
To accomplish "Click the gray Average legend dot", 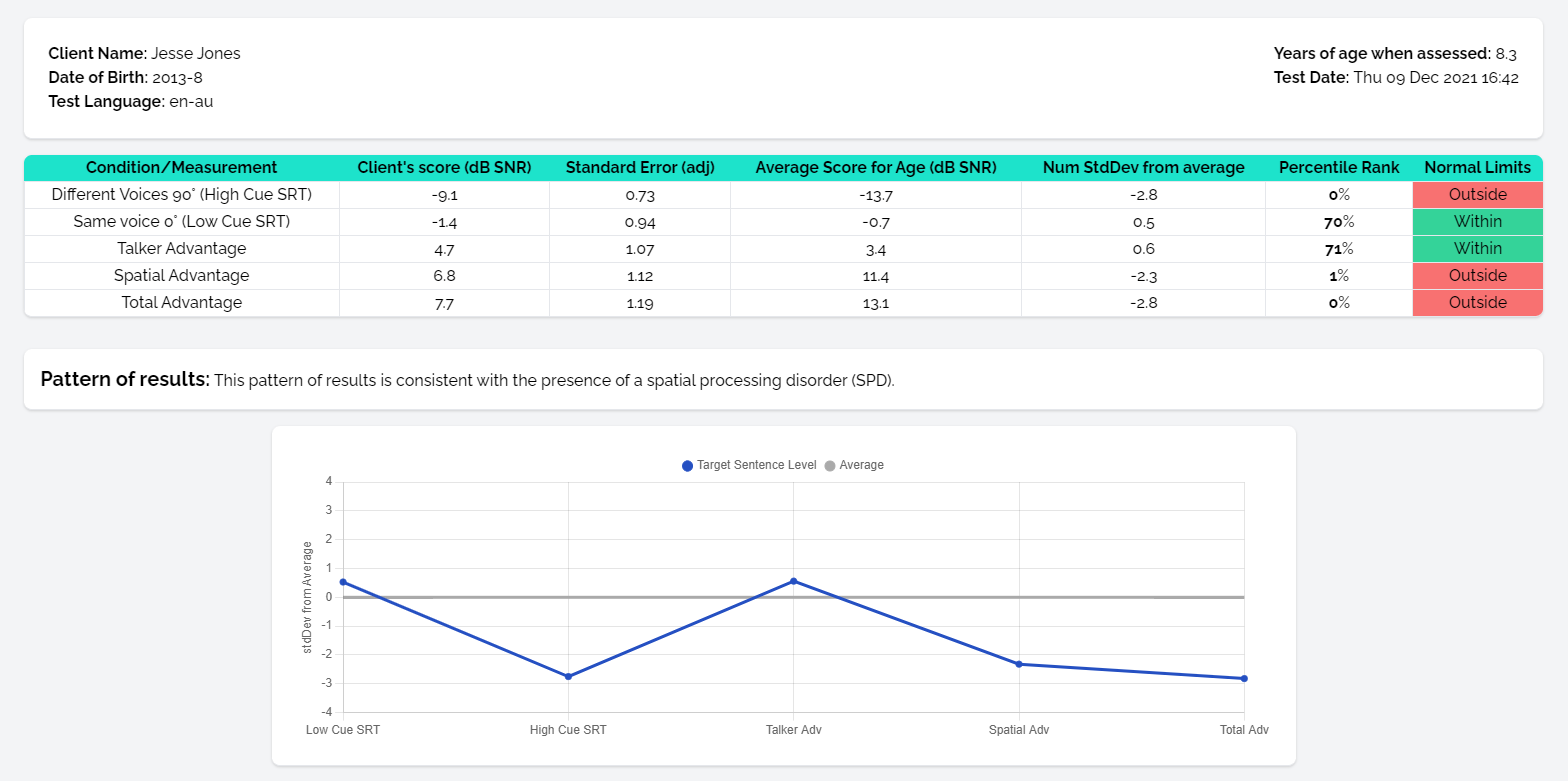I will pyautogui.click(x=830, y=466).
